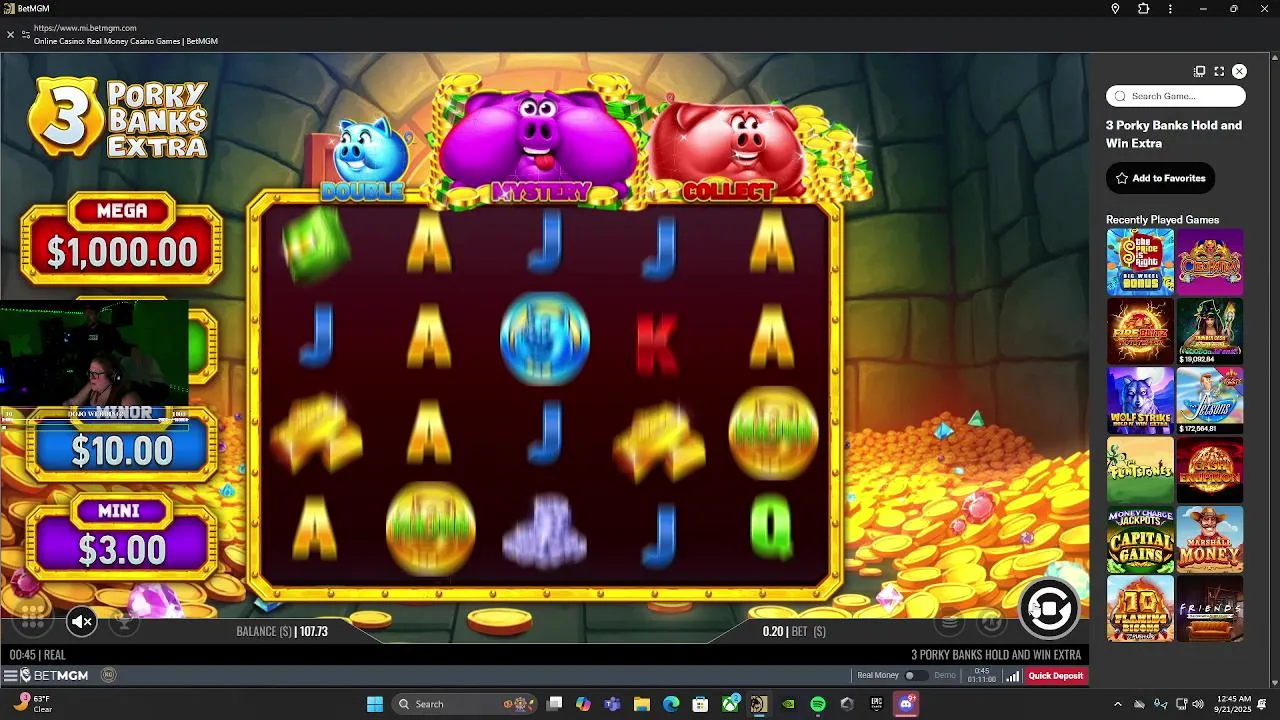This screenshot has height=720, width=1280.
Task: Add game to Favorites
Action: [x=1160, y=178]
